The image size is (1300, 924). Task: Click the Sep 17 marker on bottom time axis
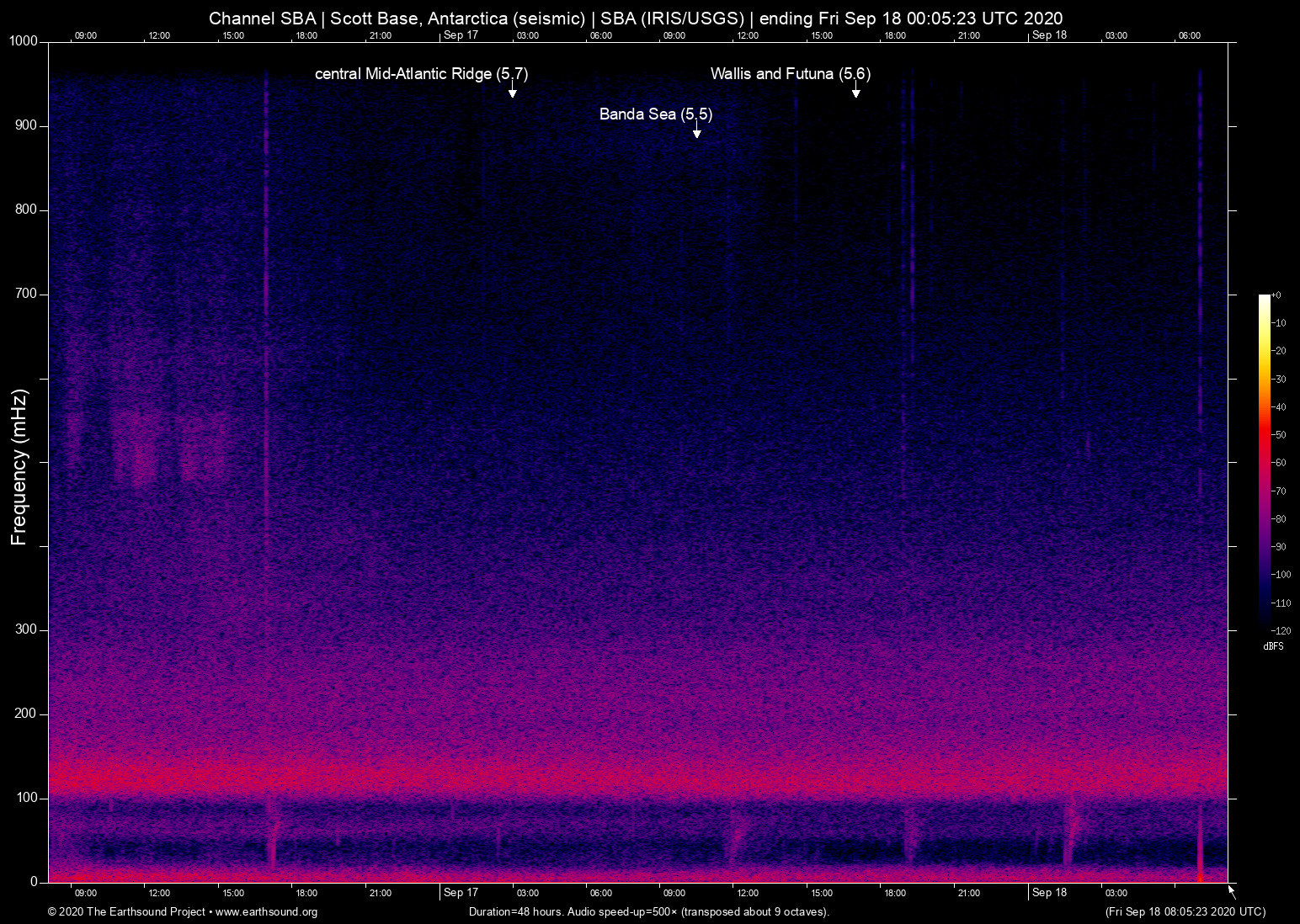[461, 893]
